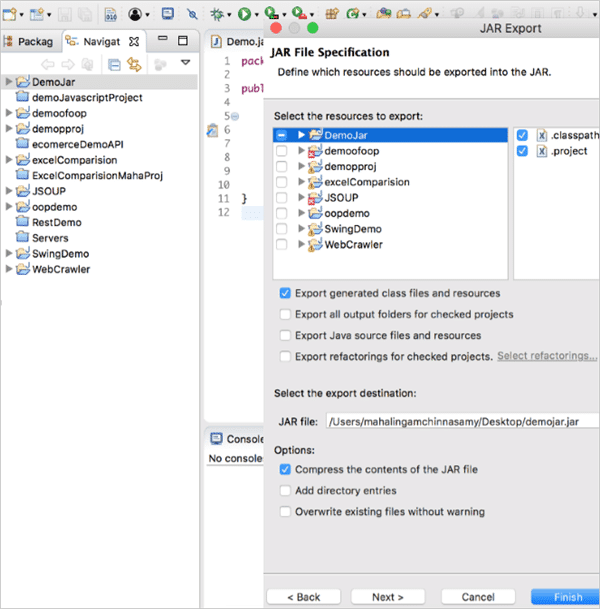Click the green Run button icon
This screenshot has height=609, width=600.
click(x=244, y=14)
